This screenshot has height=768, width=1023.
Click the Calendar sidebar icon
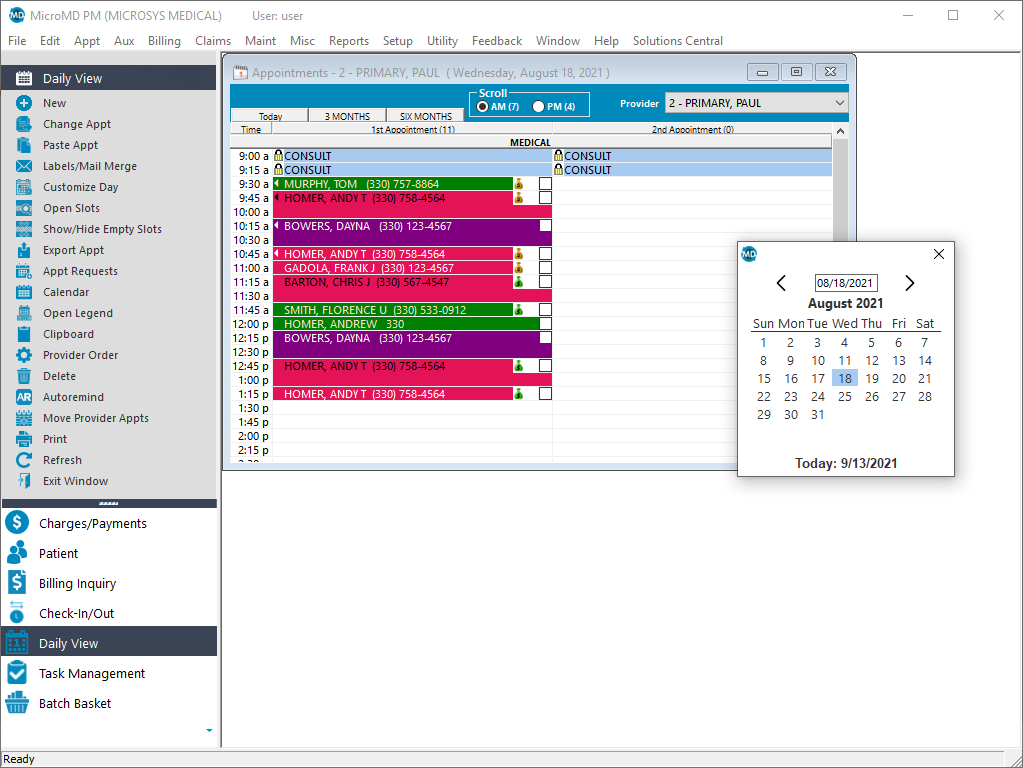pos(24,292)
